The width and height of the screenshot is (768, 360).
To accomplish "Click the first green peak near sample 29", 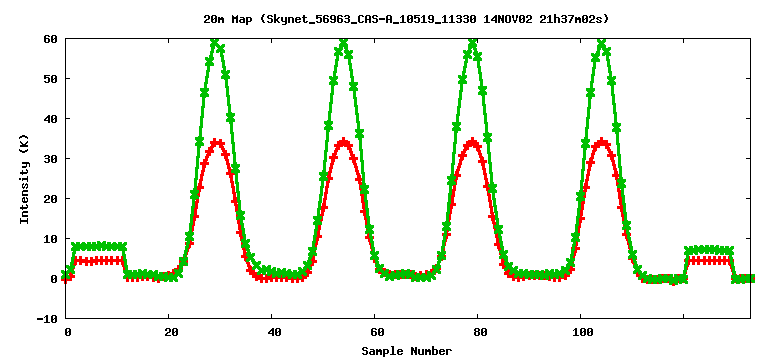I will click(x=215, y=43).
